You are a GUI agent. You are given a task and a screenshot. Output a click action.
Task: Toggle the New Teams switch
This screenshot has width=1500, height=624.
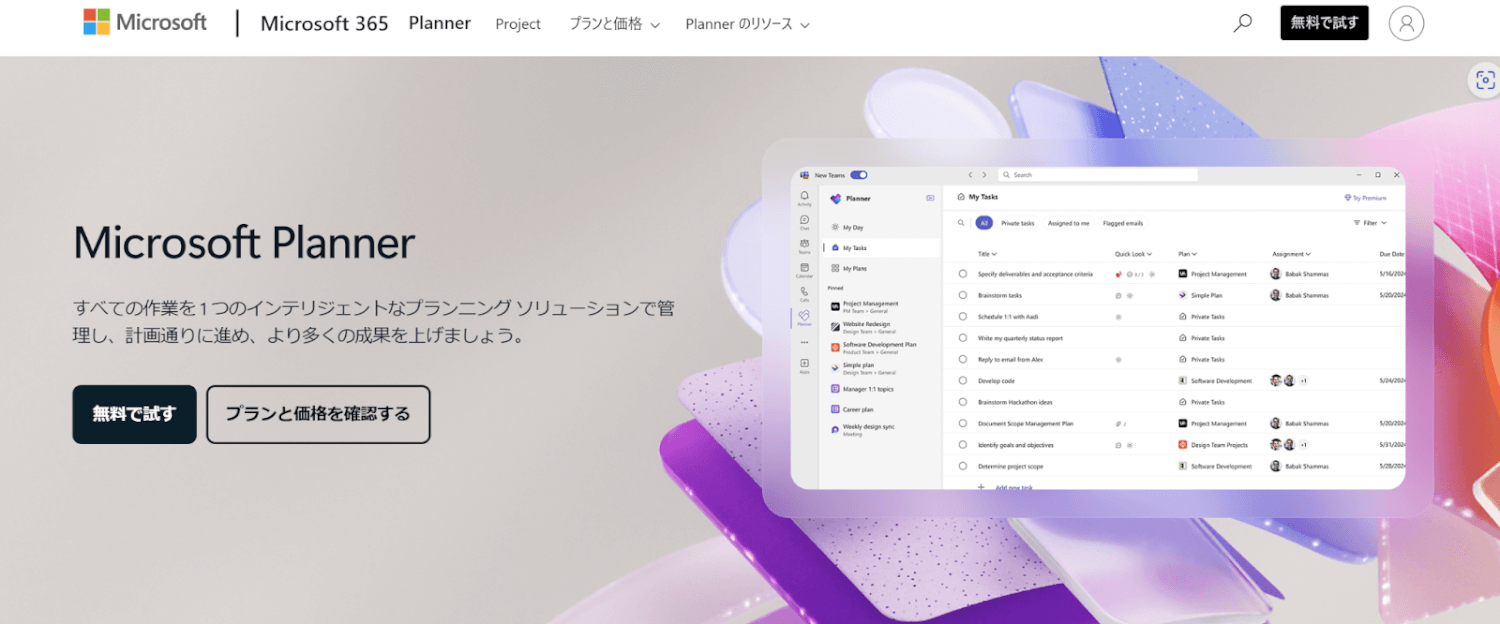tap(859, 175)
